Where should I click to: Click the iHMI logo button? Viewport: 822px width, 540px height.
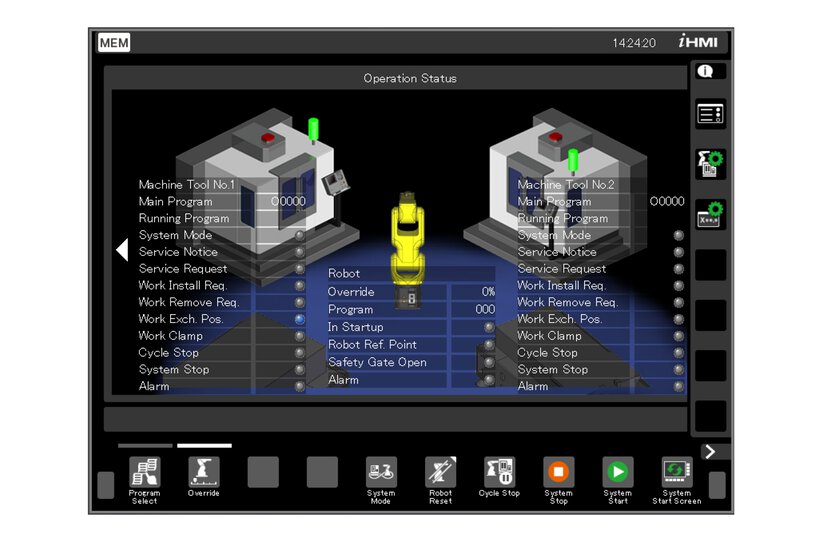697,43
